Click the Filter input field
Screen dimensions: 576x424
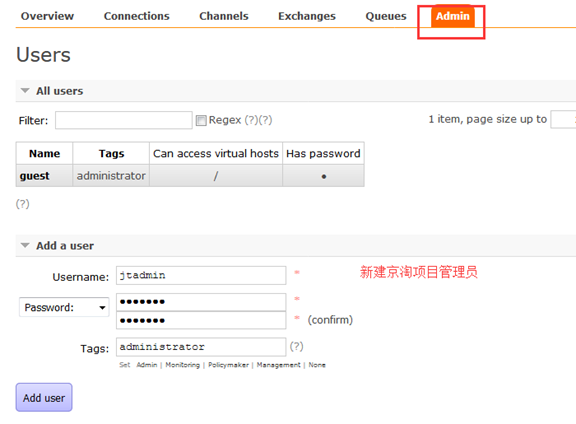(123, 120)
